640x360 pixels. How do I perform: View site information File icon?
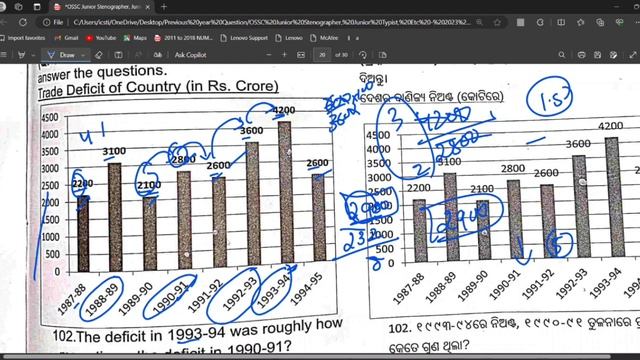tap(53, 22)
